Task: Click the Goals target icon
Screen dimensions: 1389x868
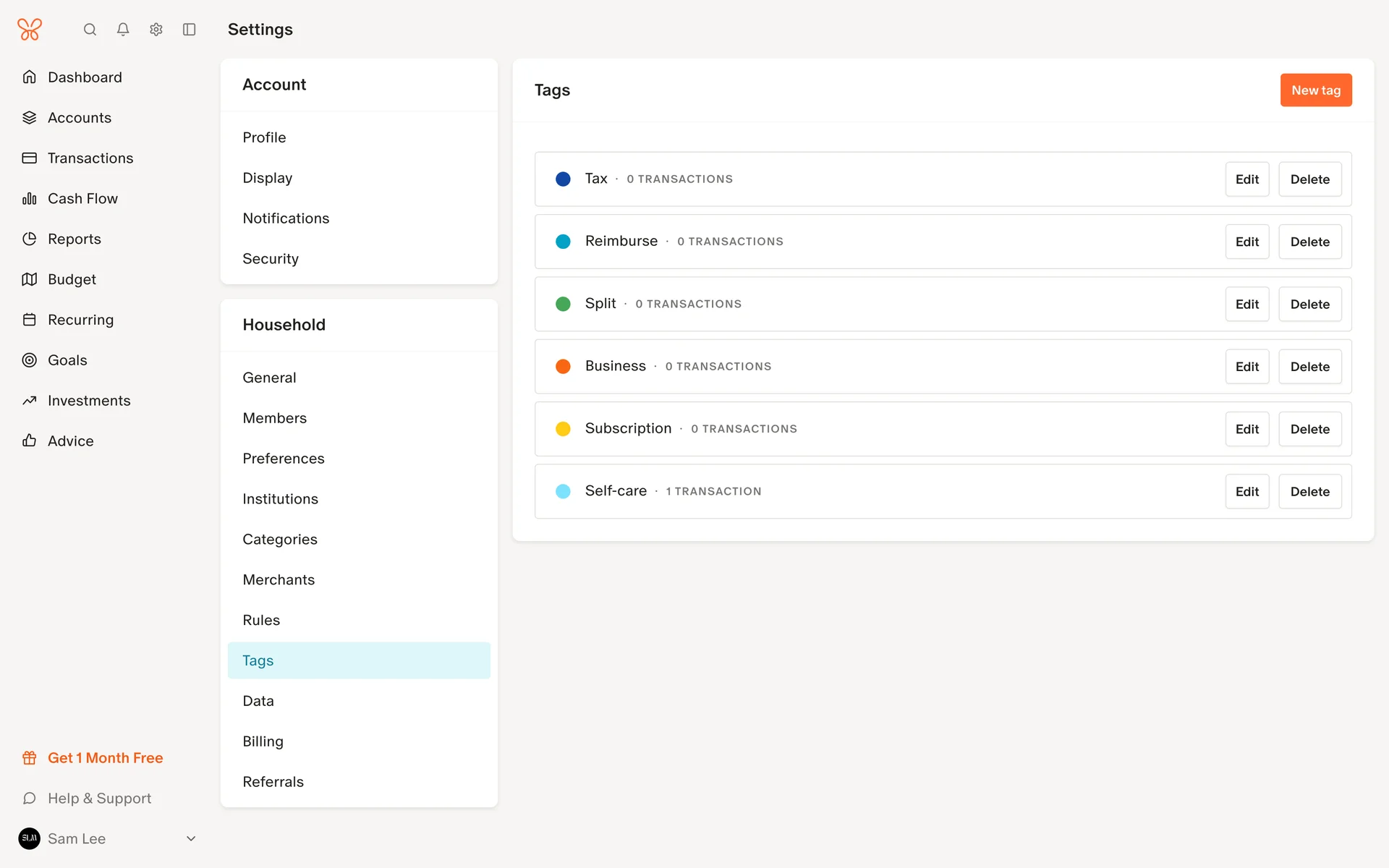Action: tap(30, 360)
